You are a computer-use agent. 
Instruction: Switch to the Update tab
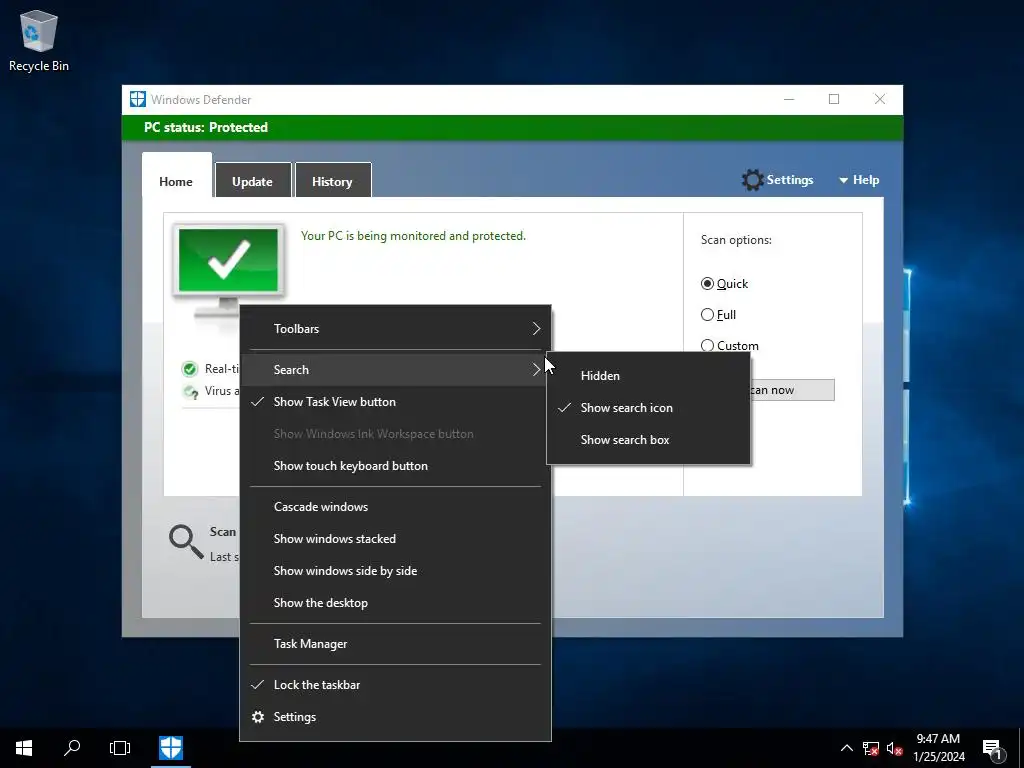[252, 182]
